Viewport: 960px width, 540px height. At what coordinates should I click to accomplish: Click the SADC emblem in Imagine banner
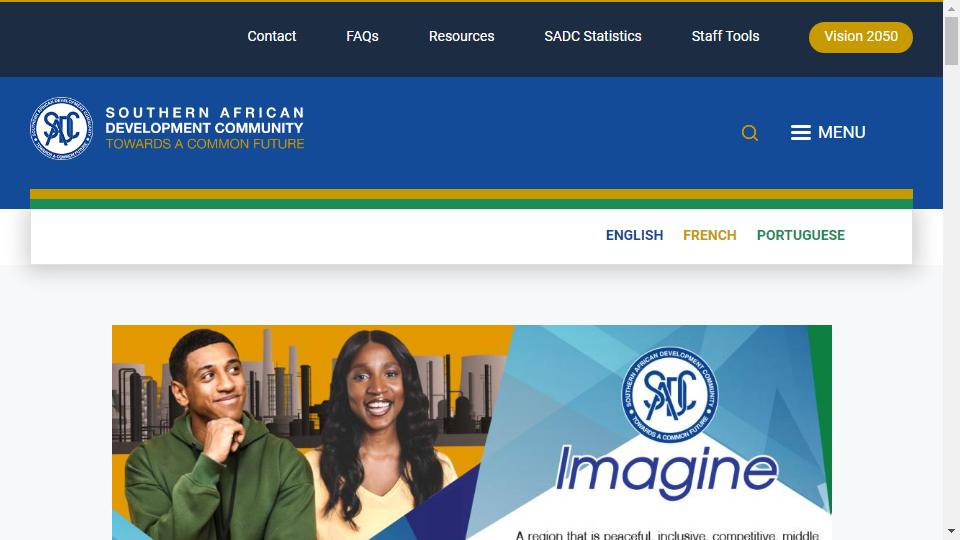[669, 395]
